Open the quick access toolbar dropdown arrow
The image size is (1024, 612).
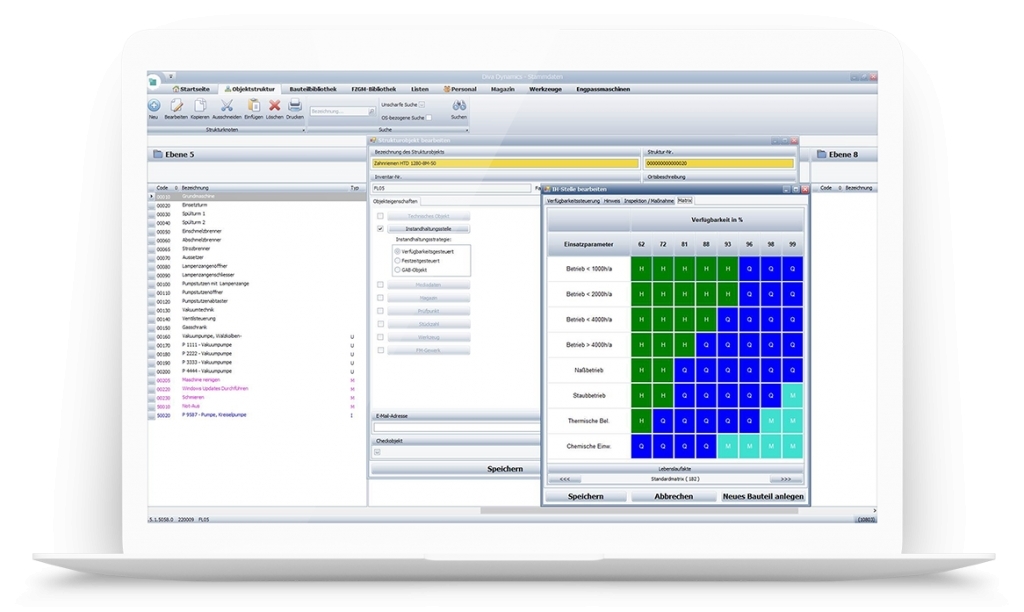point(171,76)
